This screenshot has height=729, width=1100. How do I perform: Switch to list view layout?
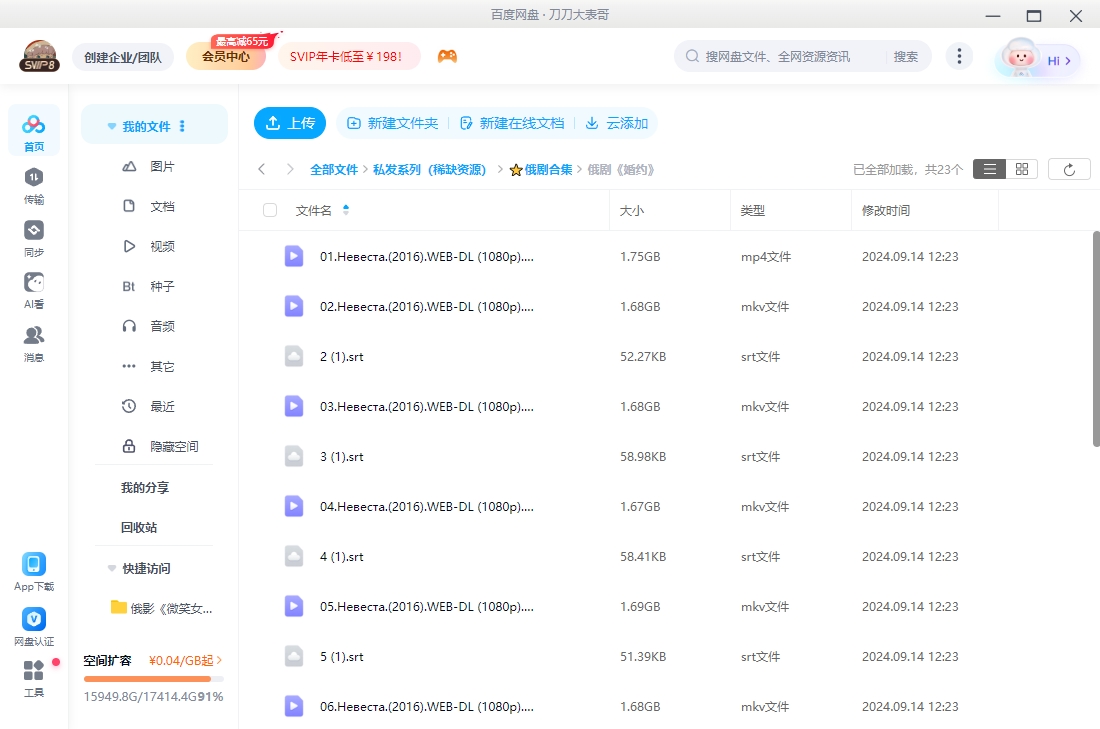click(x=989, y=169)
